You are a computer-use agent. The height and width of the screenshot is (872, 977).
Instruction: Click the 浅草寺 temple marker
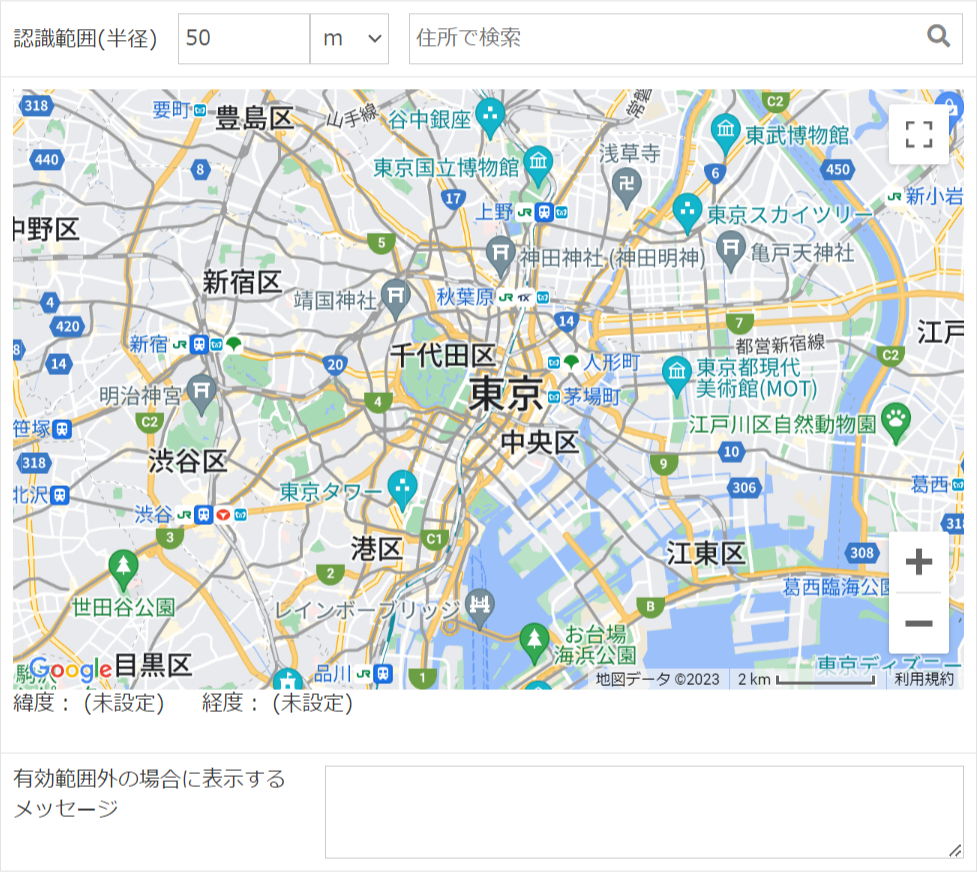627,188
